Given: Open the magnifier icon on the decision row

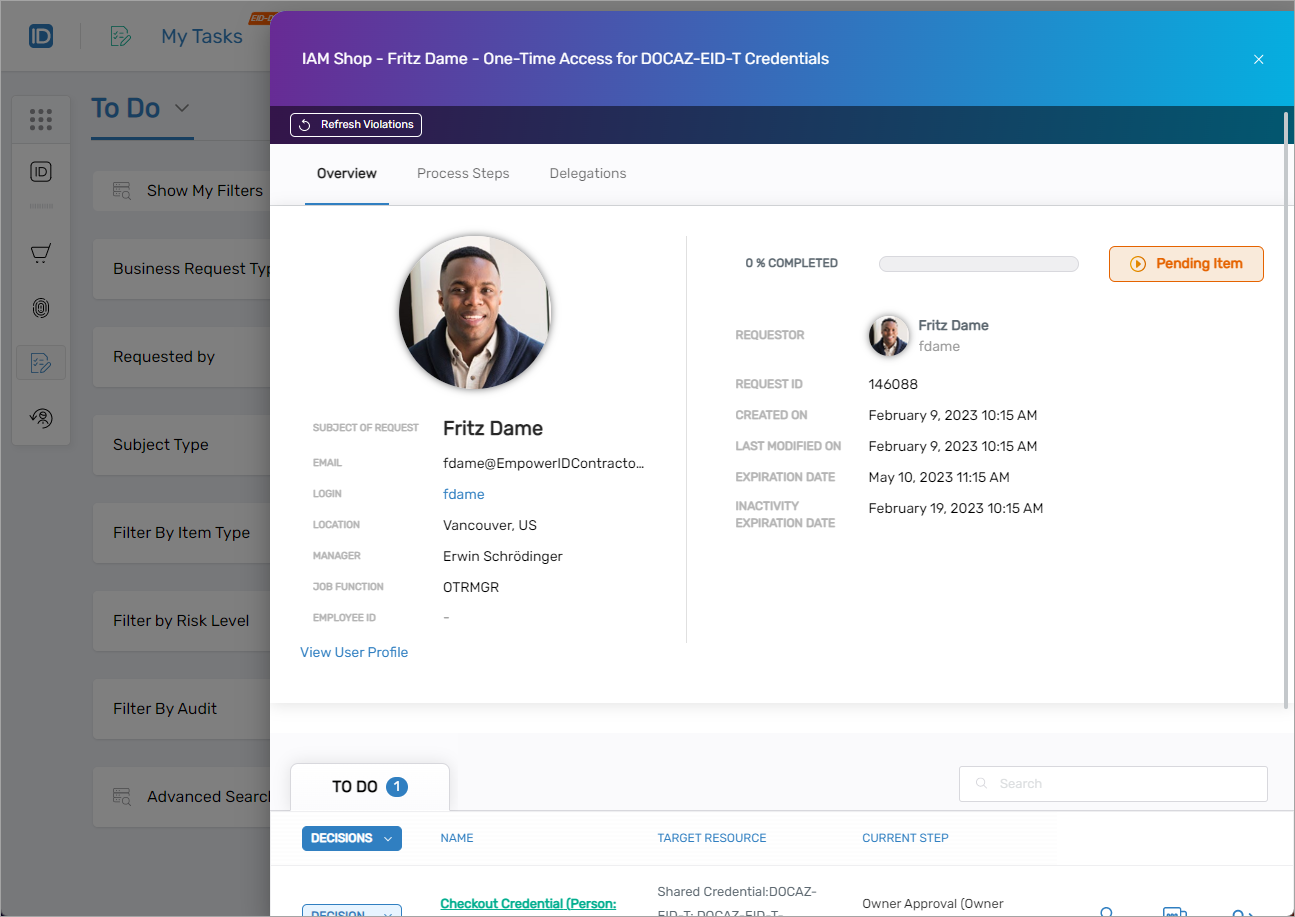Looking at the screenshot, I should point(1105,911).
